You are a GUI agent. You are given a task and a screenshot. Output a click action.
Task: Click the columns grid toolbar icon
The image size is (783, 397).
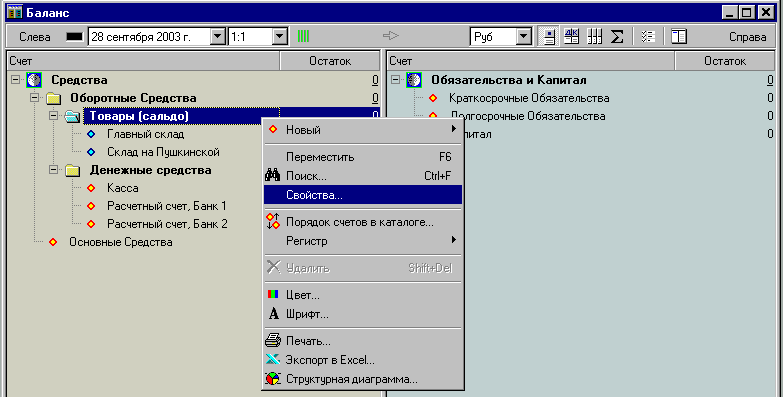(594, 36)
